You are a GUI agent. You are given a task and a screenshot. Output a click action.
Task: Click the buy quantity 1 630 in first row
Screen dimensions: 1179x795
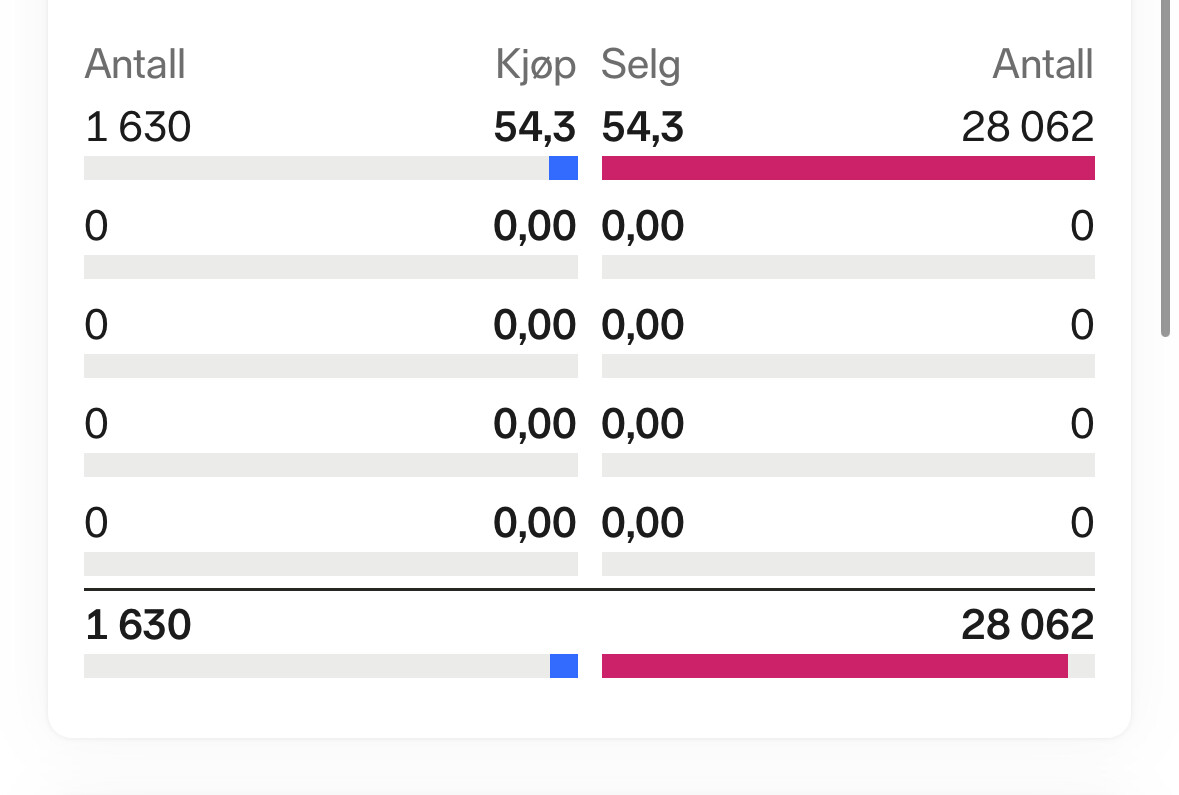click(x=138, y=126)
